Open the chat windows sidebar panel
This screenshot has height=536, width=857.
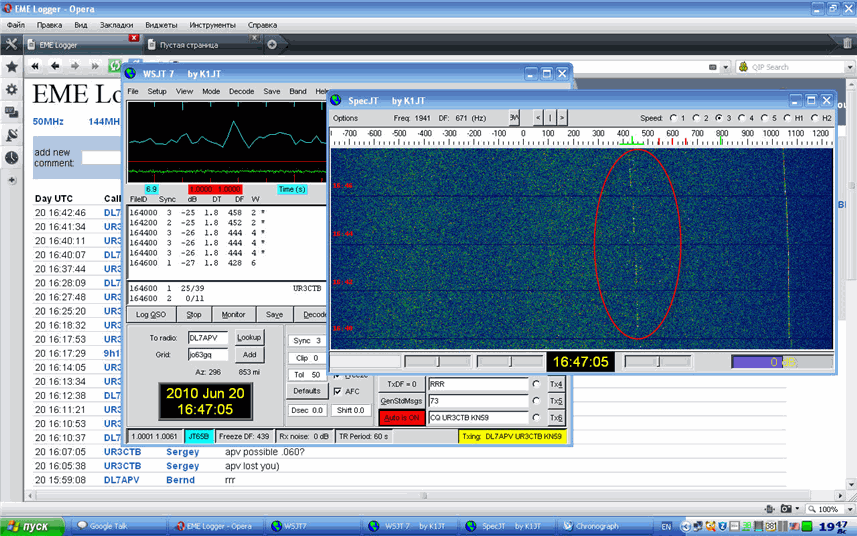point(11,112)
